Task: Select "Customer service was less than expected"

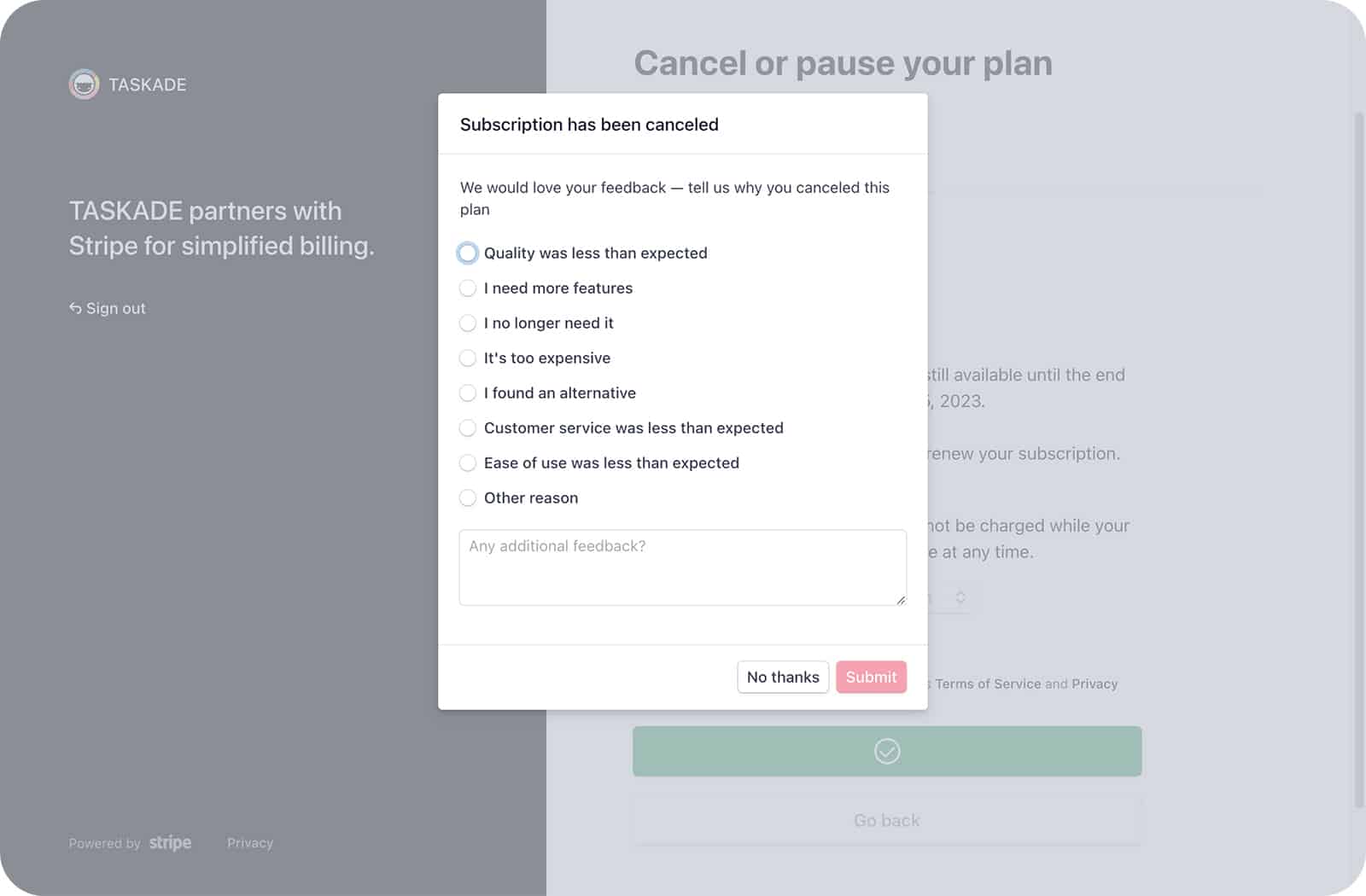Action: point(468,428)
